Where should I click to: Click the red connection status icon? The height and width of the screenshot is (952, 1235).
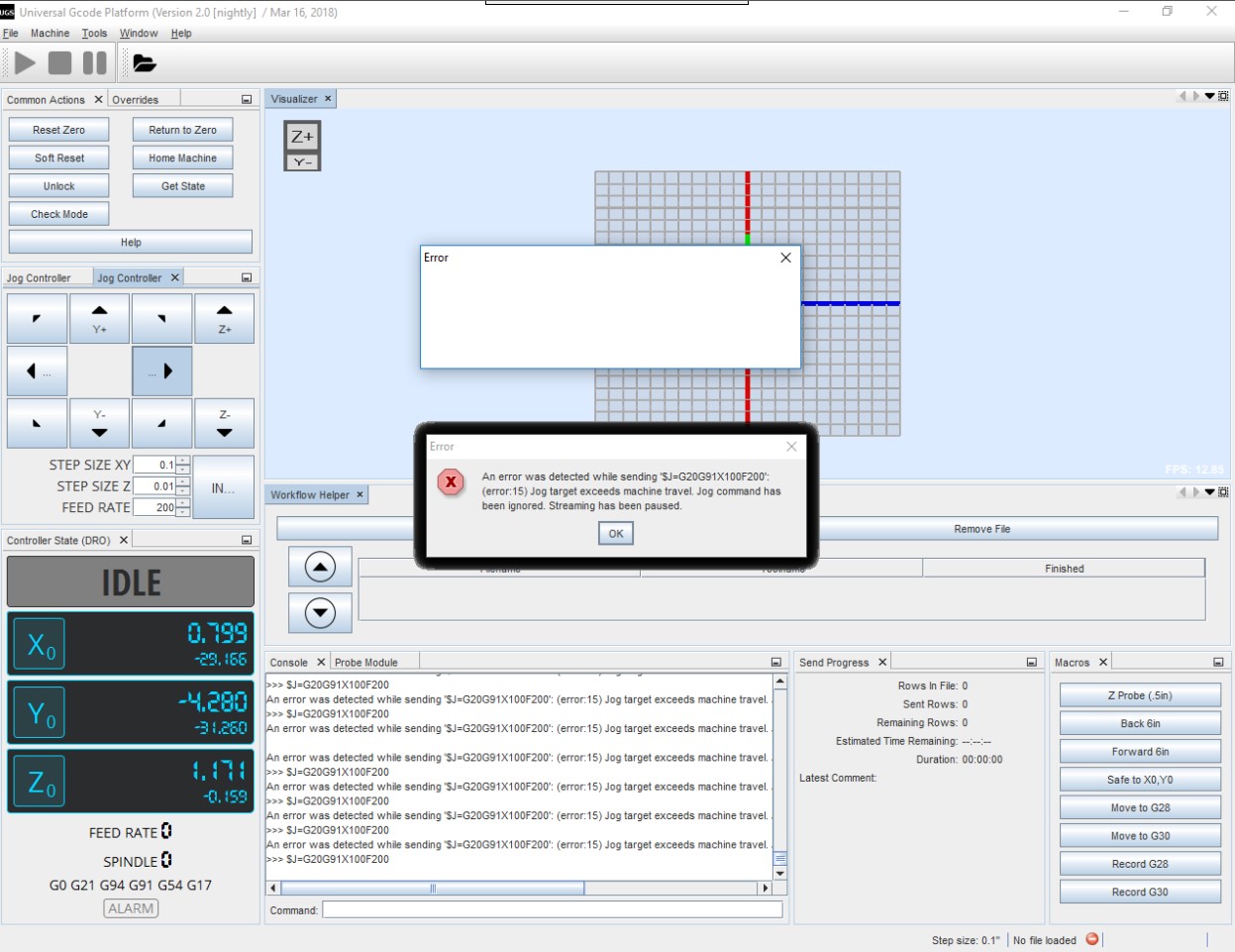[1092, 939]
